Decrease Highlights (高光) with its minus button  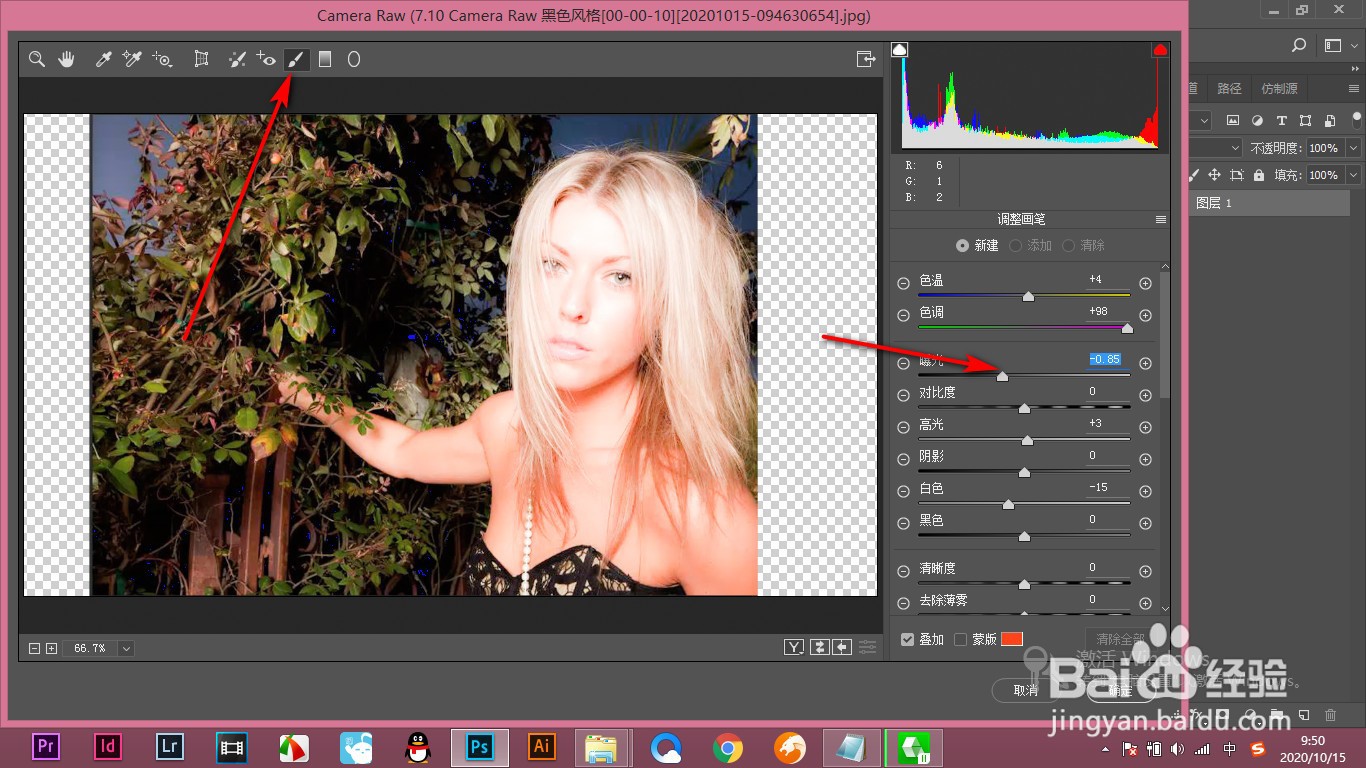tap(904, 428)
